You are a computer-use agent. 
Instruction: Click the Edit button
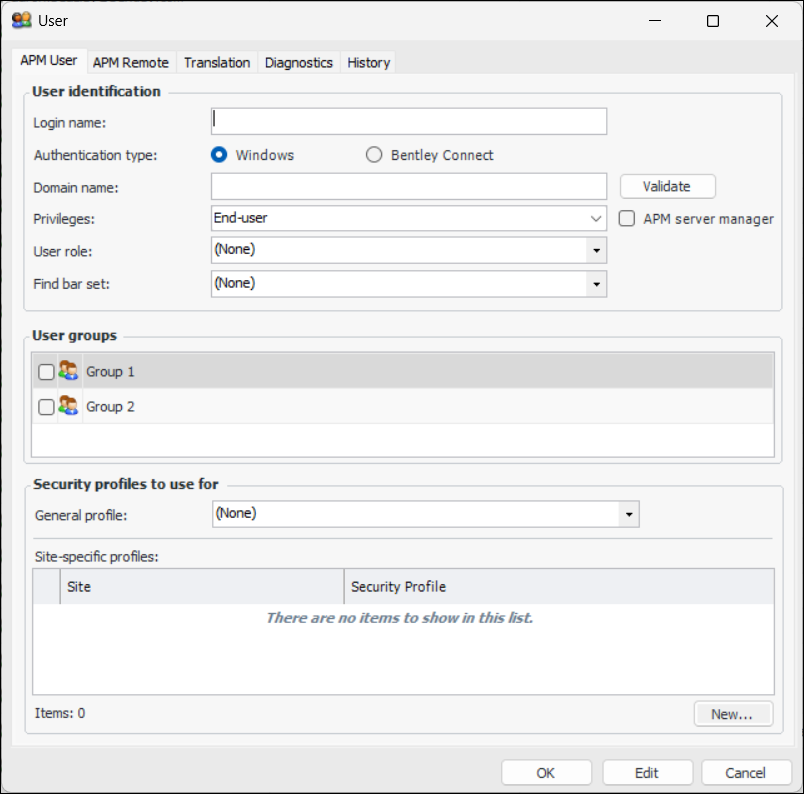click(x=648, y=772)
